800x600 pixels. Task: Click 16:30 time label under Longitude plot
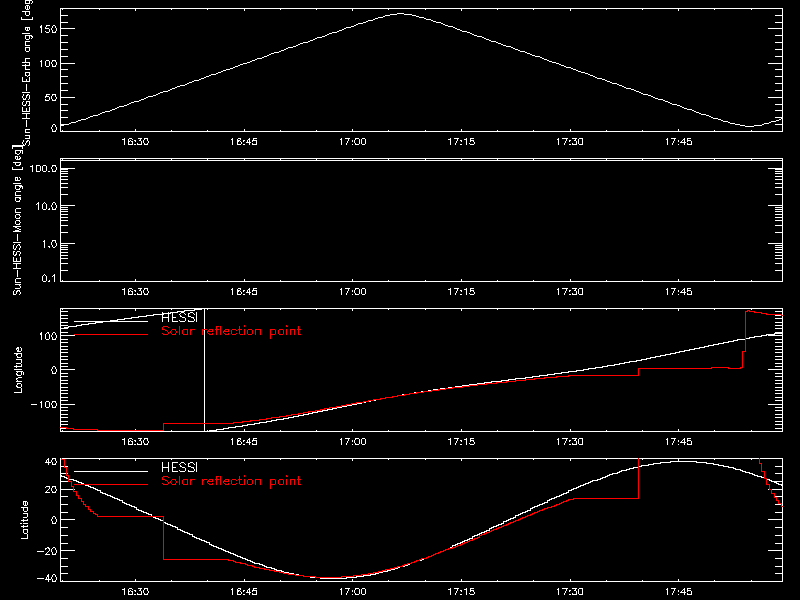135,441
